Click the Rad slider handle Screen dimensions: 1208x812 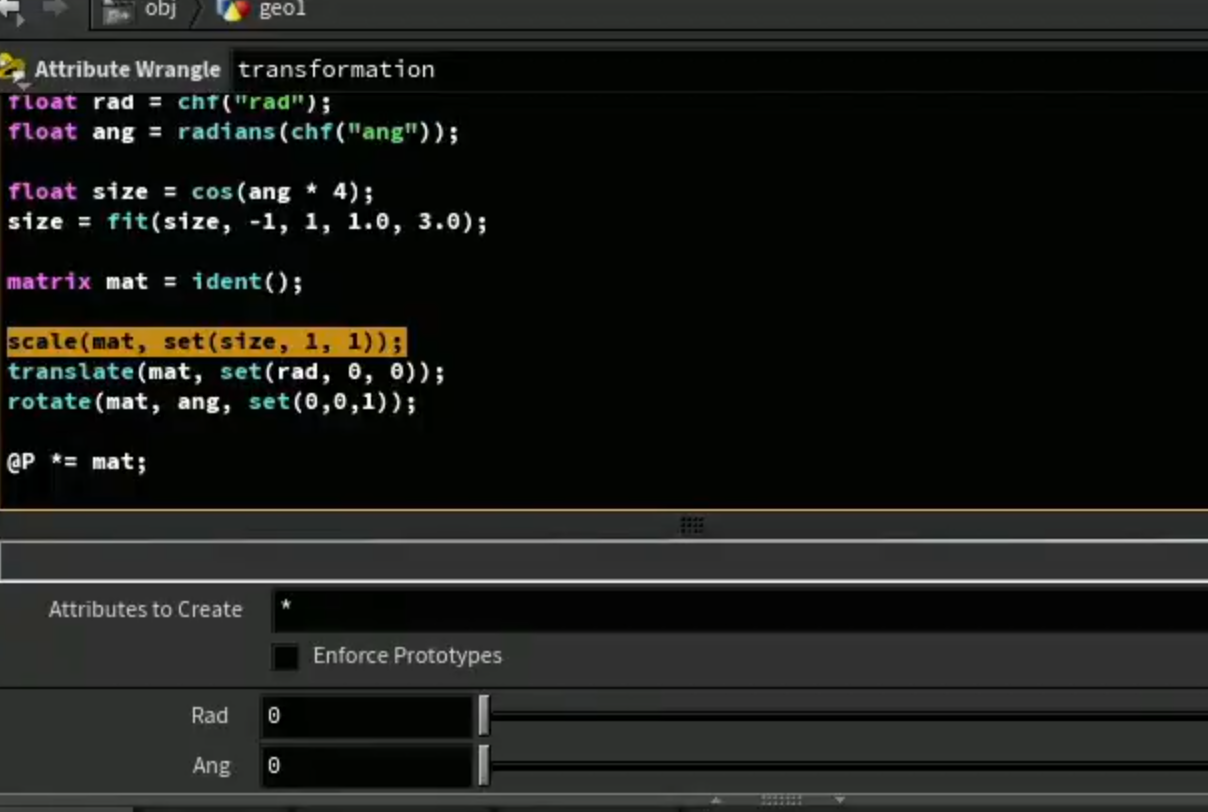tap(484, 716)
